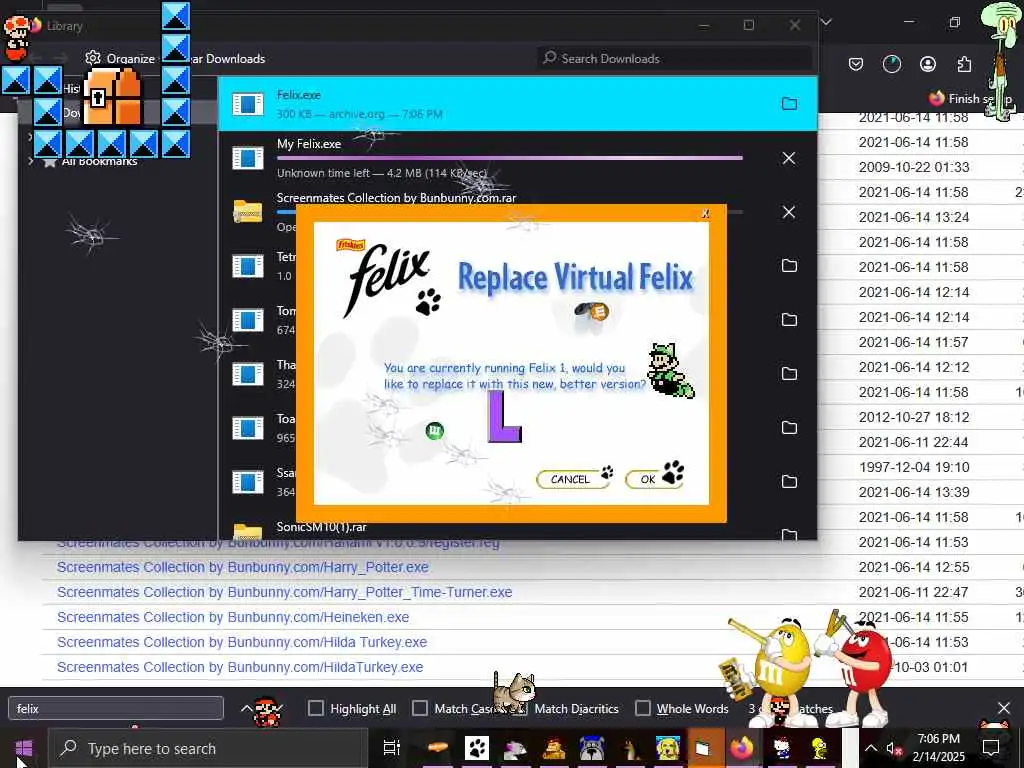Click the My Felix.exe file type icon
The image size is (1024, 768).
(x=248, y=158)
